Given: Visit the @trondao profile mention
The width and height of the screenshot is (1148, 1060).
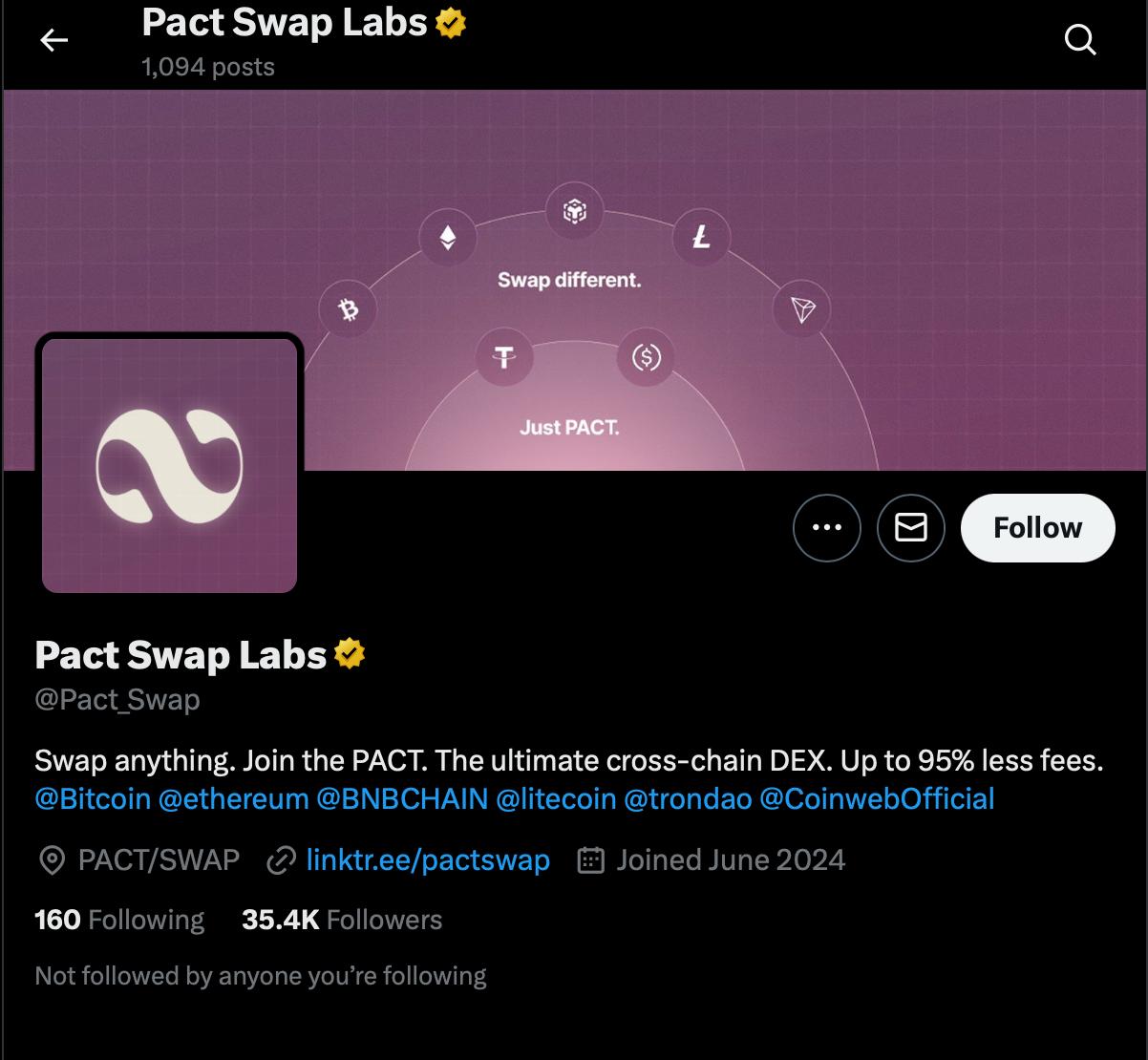Looking at the screenshot, I should 688,798.
